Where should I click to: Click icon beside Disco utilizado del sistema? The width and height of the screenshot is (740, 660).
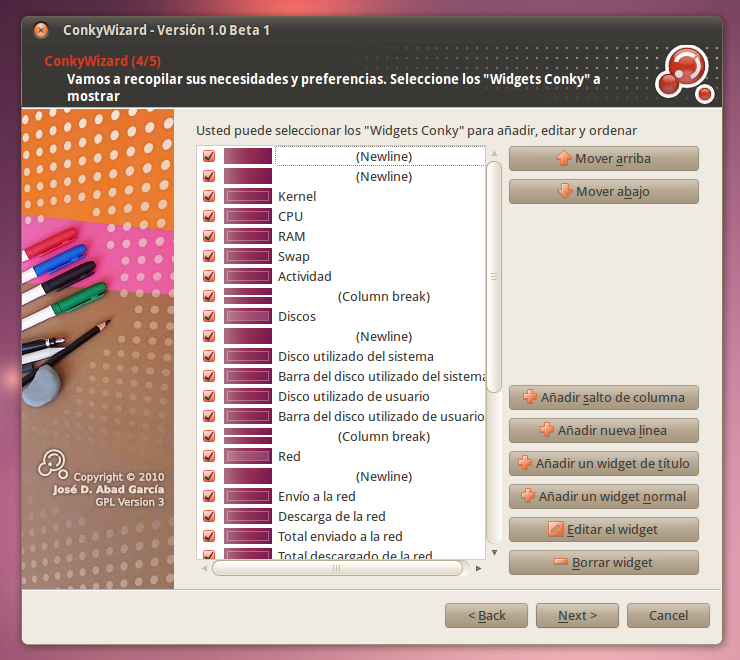click(248, 356)
